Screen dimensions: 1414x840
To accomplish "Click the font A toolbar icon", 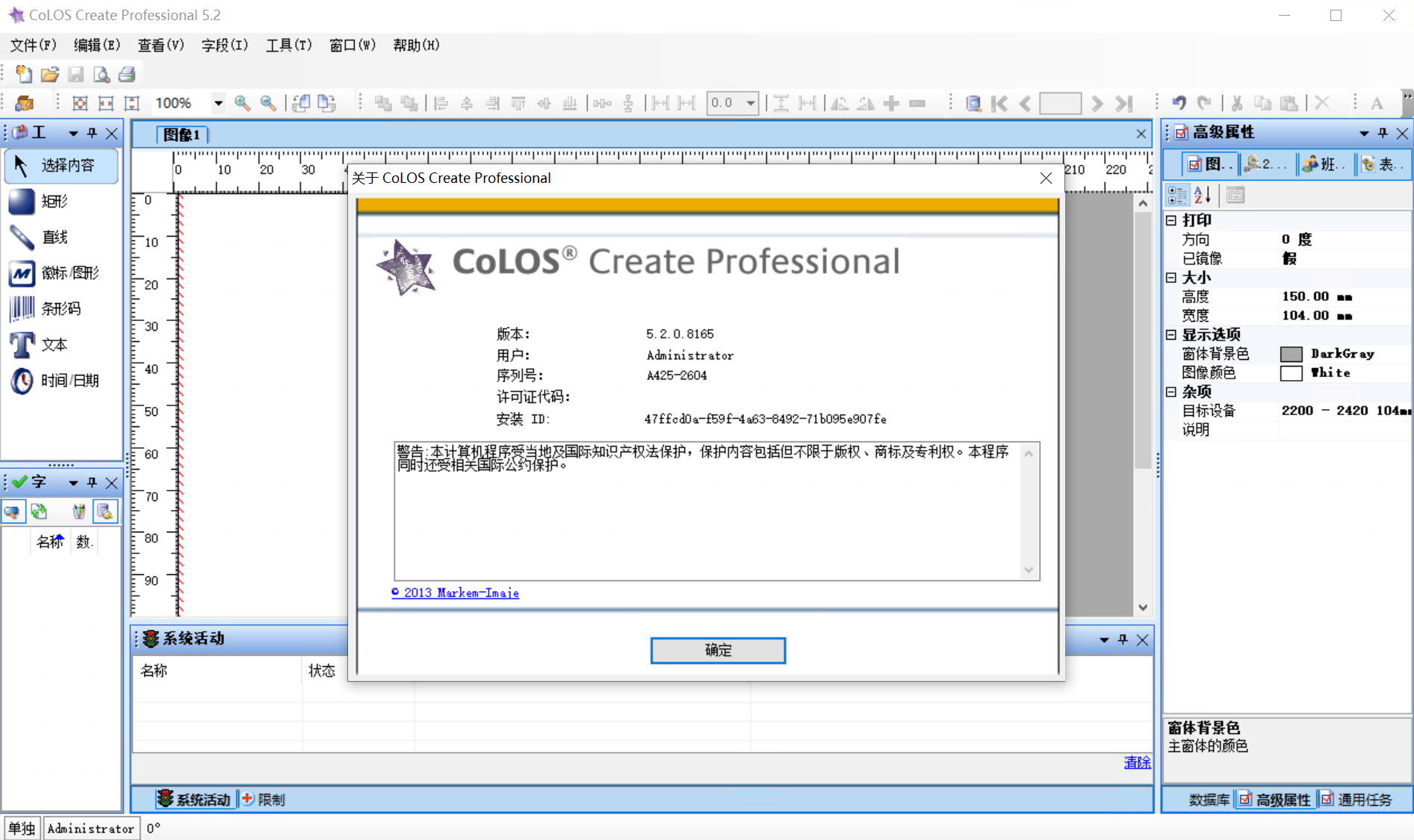I will pos(1377,103).
